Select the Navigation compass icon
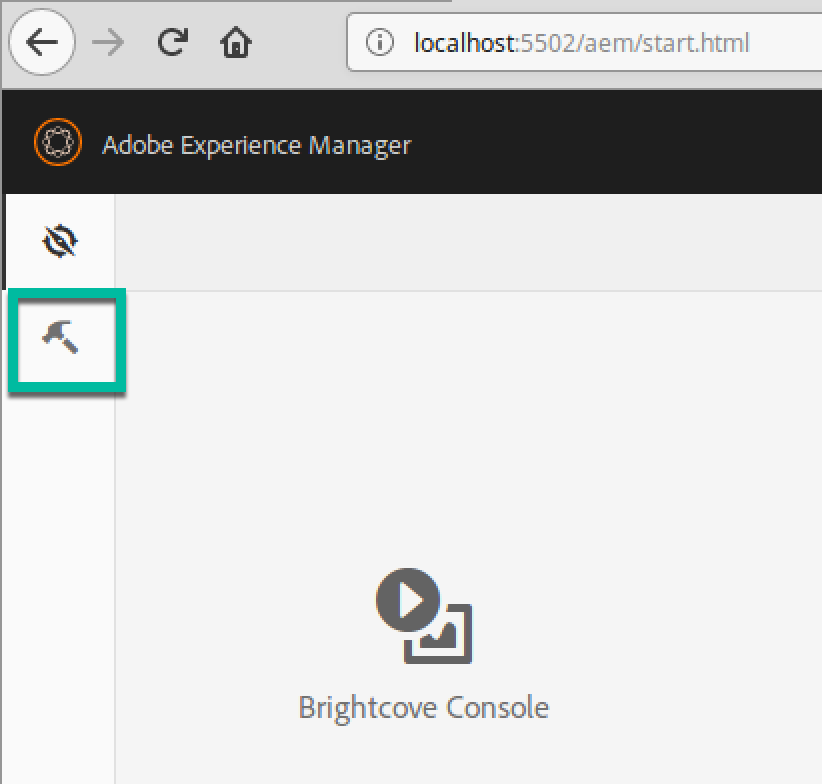Screen dimensions: 822x784 [x=61, y=242]
